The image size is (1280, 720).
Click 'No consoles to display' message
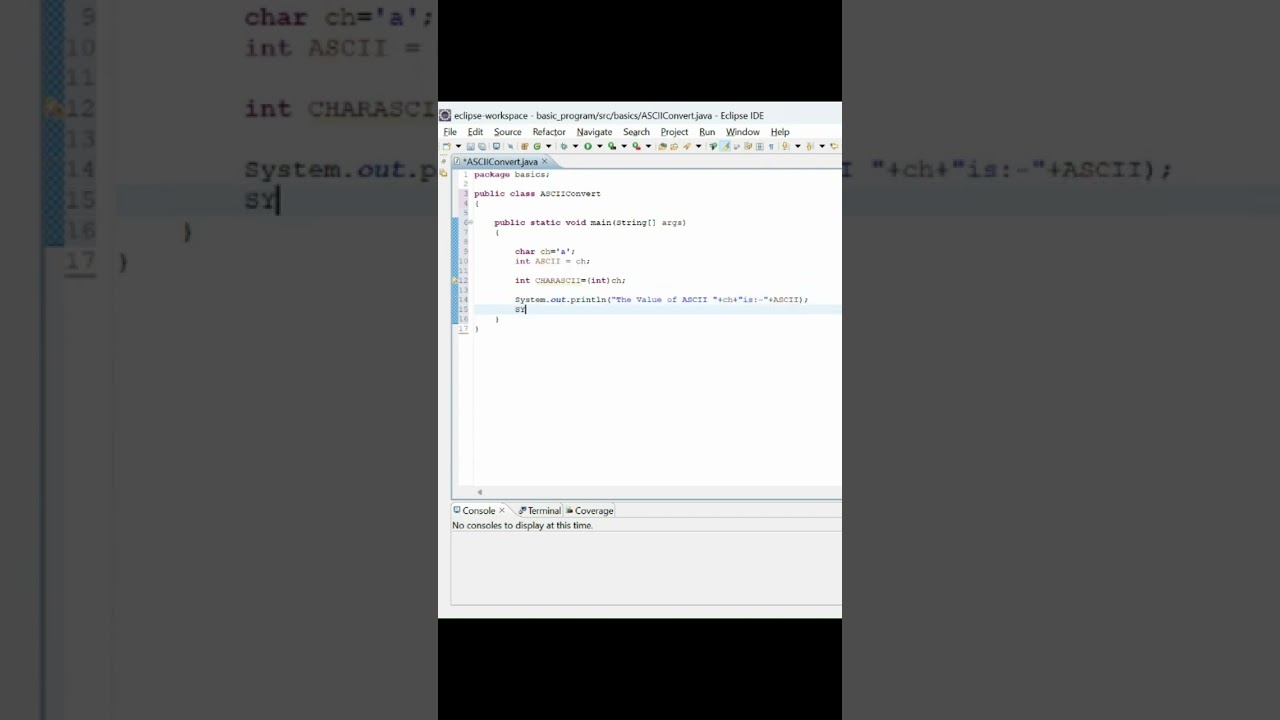522,526
